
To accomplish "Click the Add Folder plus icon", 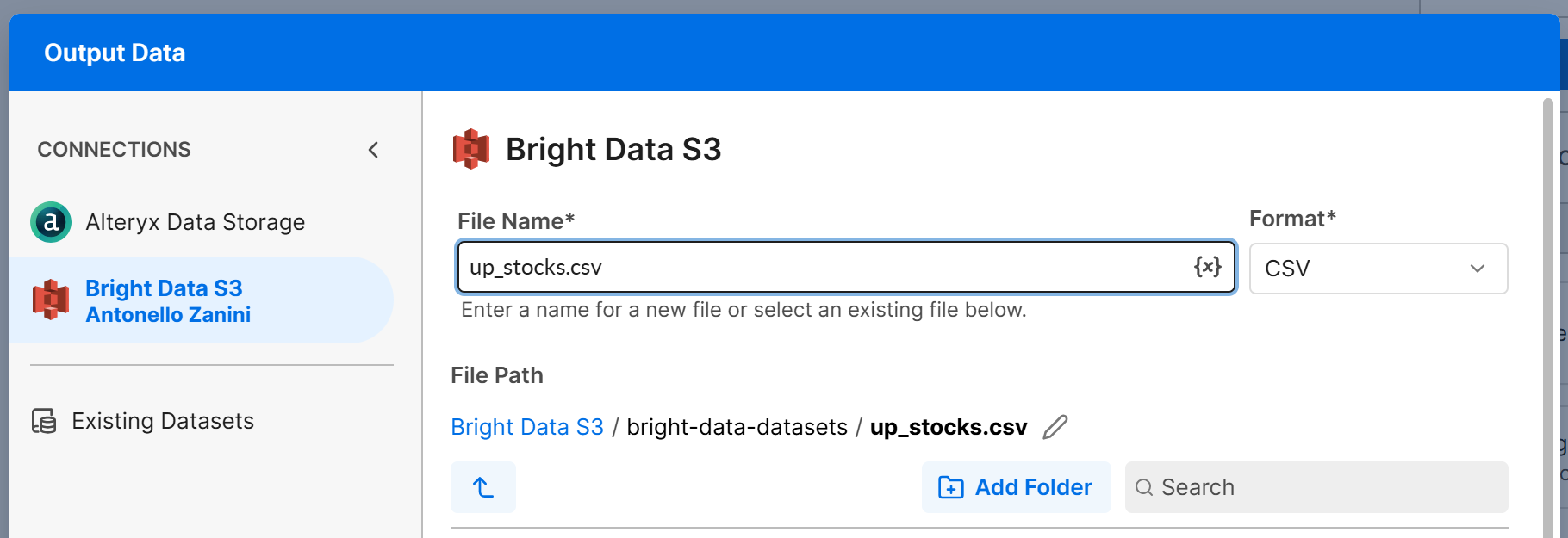I will pyautogui.click(x=950, y=488).
